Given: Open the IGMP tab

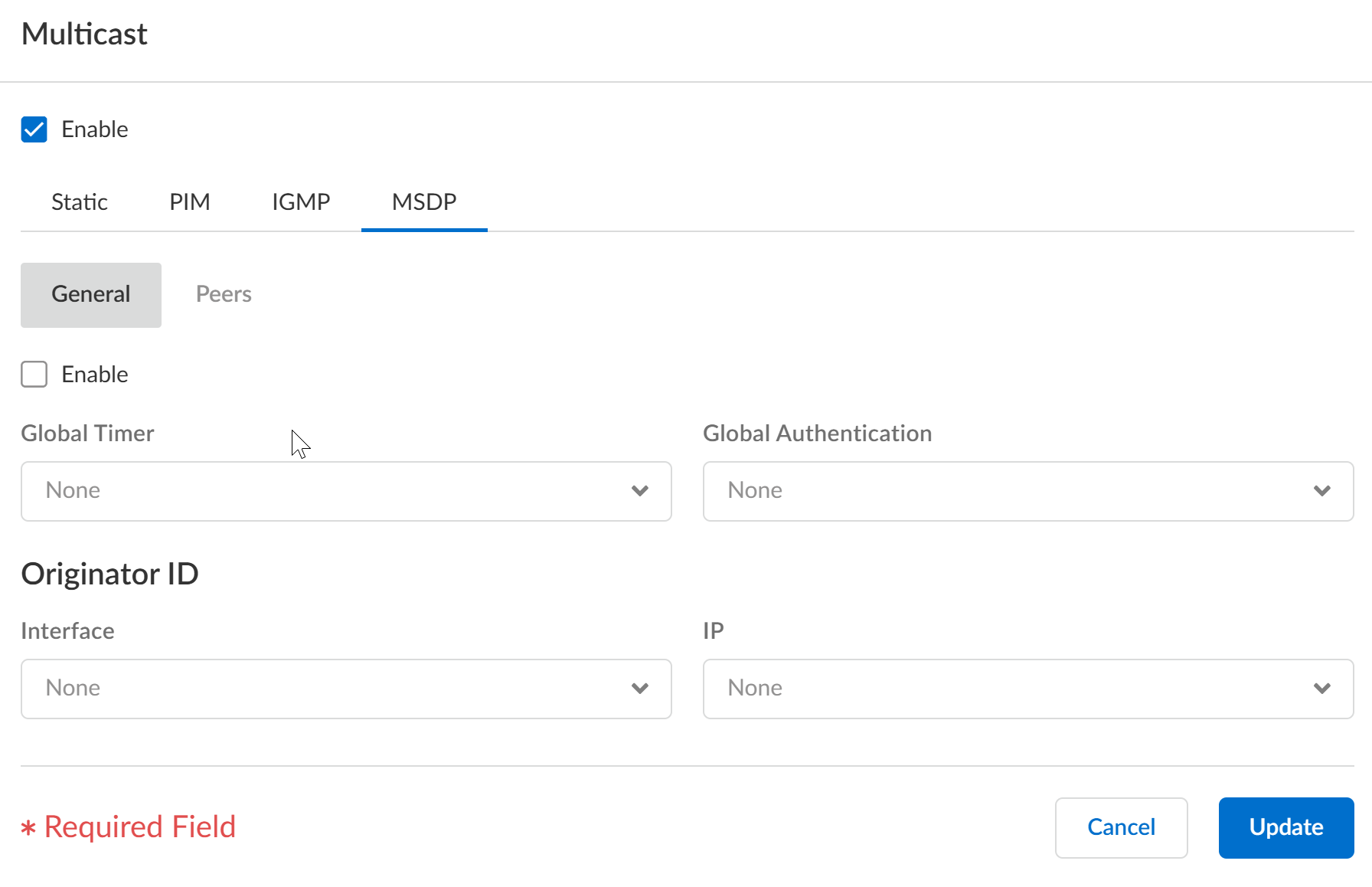Looking at the screenshot, I should pos(301,202).
